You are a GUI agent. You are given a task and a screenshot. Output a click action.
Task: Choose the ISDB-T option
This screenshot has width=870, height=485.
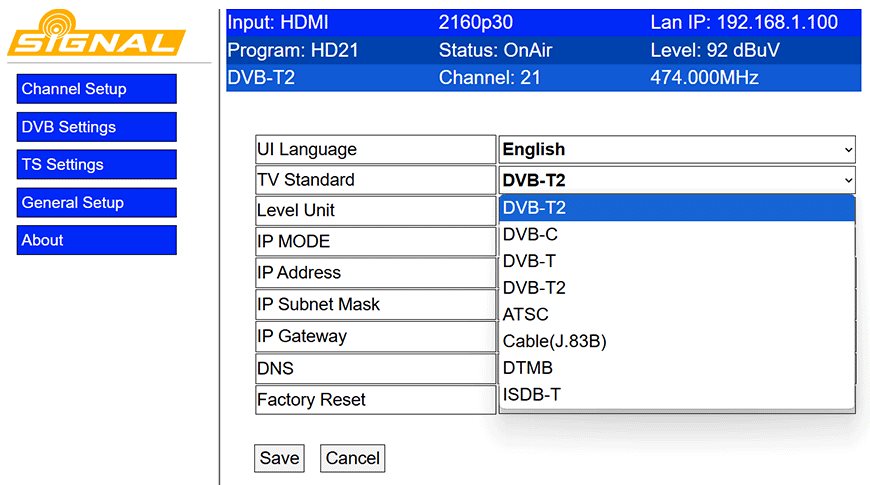(677, 394)
